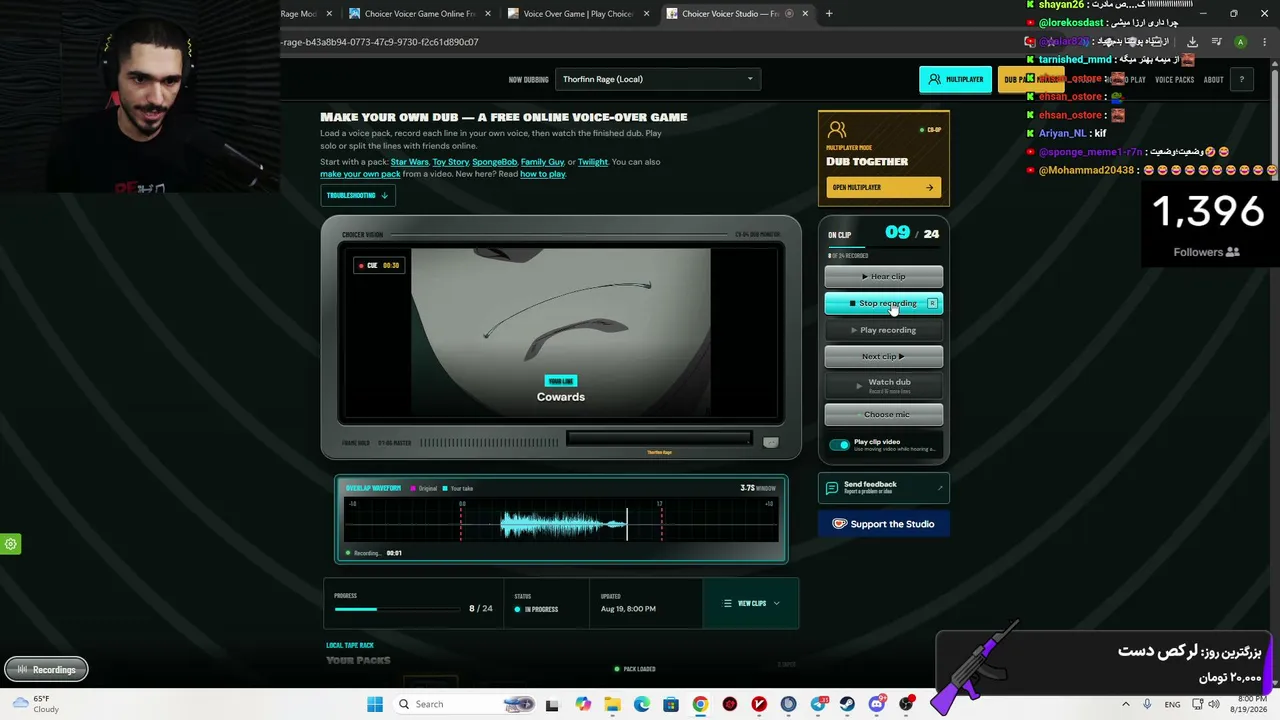This screenshot has width=1280, height=720.
Task: Open the volume control in system tray
Action: (x=1213, y=704)
